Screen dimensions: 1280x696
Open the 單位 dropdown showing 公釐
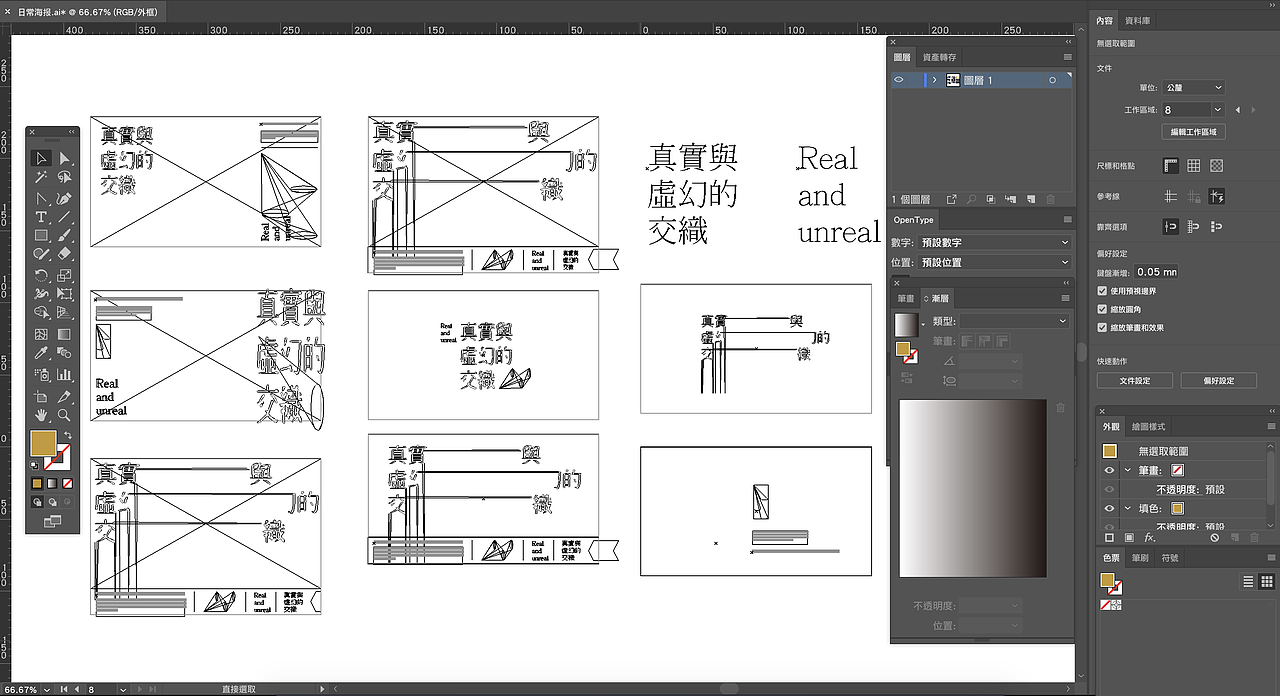click(1194, 88)
